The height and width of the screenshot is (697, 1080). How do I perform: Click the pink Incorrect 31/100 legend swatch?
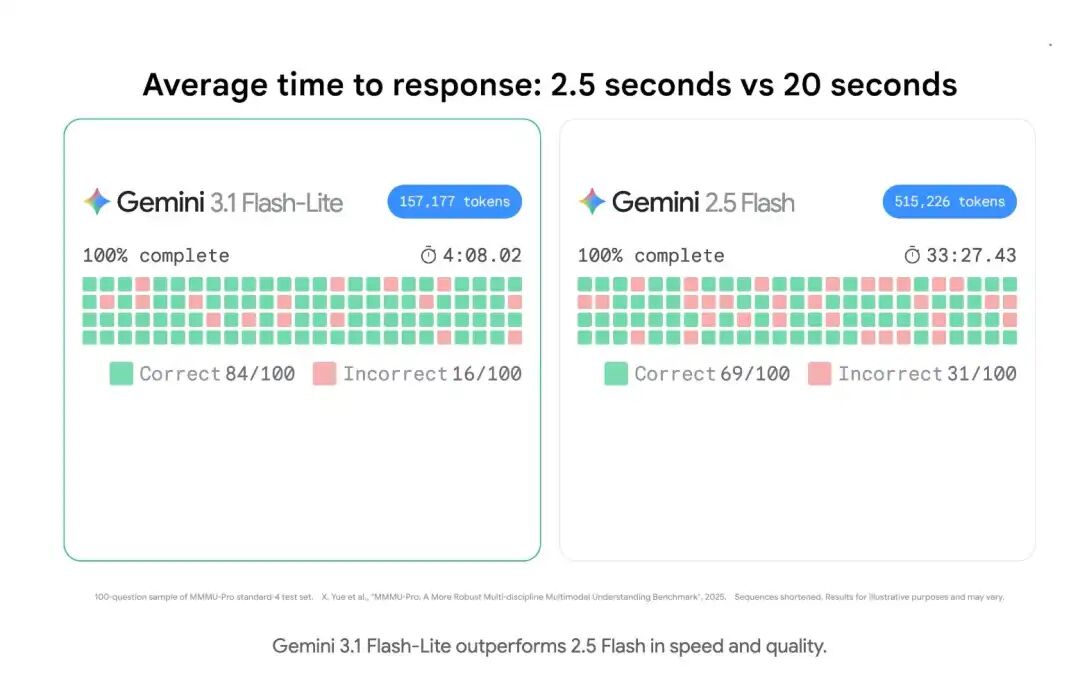click(x=820, y=373)
